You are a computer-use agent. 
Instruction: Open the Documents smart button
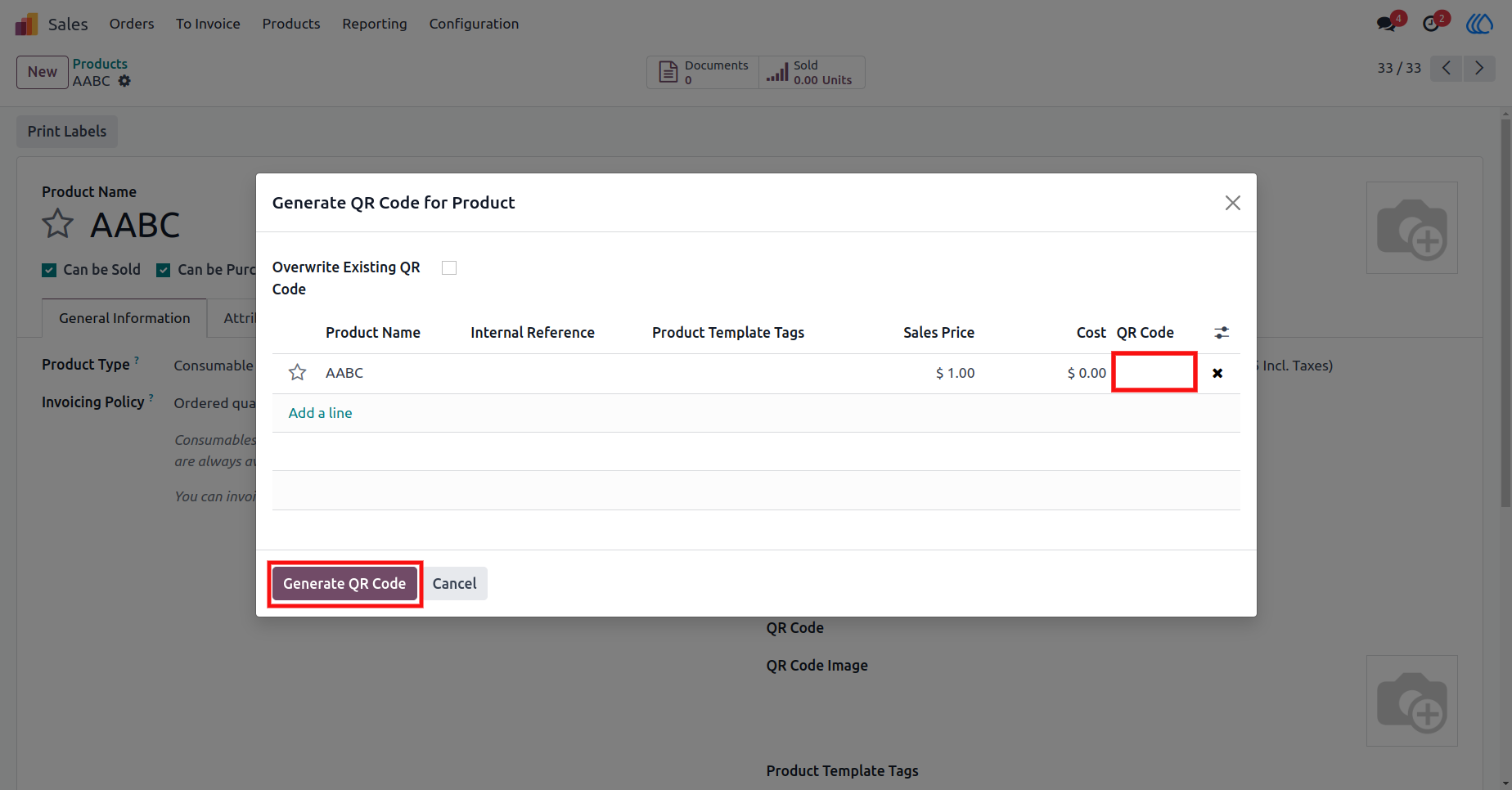(x=703, y=72)
